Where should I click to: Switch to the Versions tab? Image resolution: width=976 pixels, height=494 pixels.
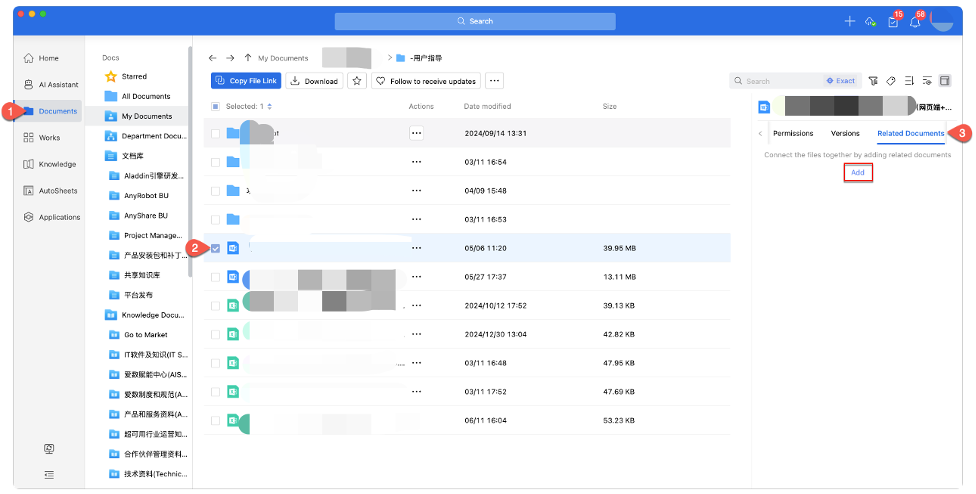[845, 133]
